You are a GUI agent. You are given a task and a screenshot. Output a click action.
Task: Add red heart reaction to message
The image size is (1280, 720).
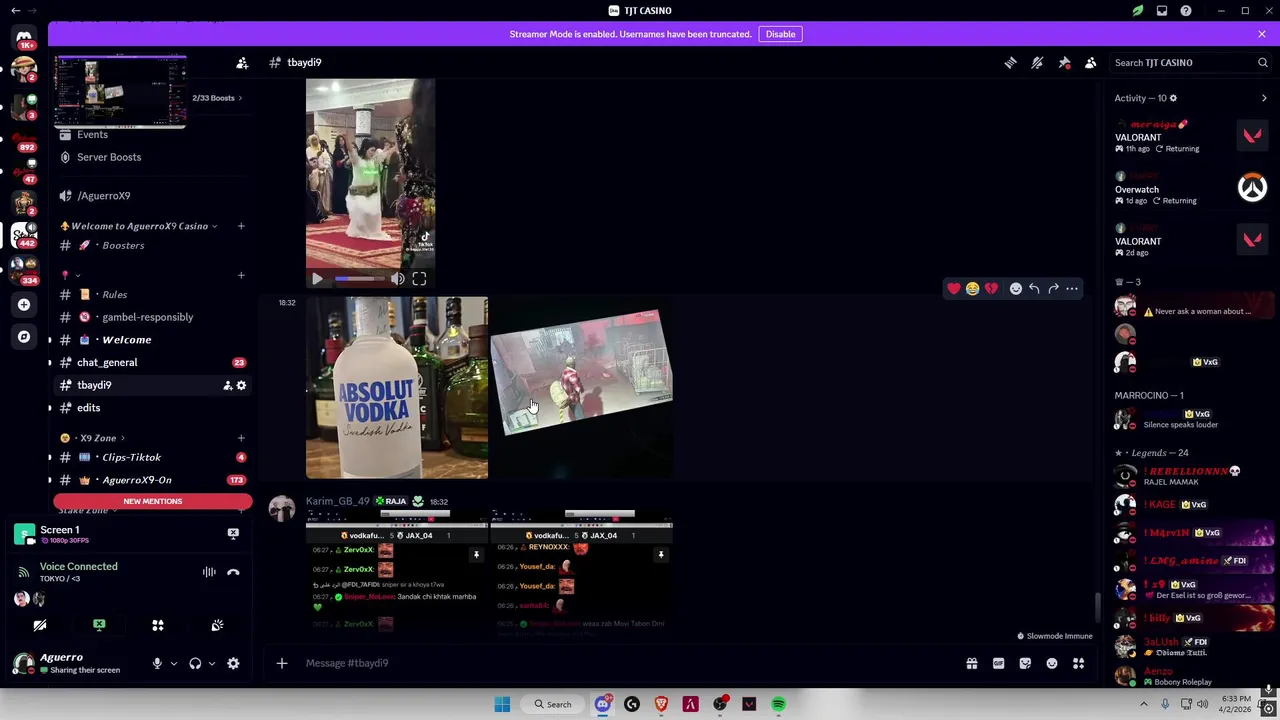click(954, 289)
